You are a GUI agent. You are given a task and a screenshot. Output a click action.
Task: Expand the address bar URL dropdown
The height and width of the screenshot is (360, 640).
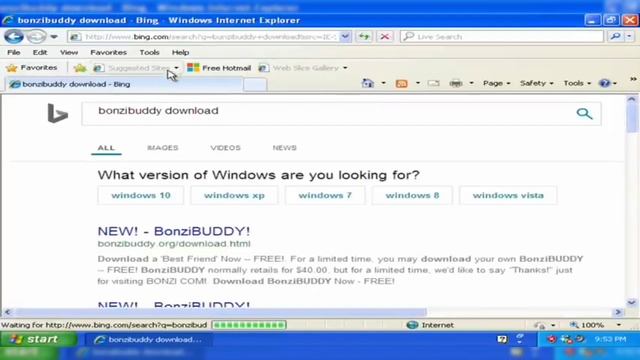pos(345,37)
